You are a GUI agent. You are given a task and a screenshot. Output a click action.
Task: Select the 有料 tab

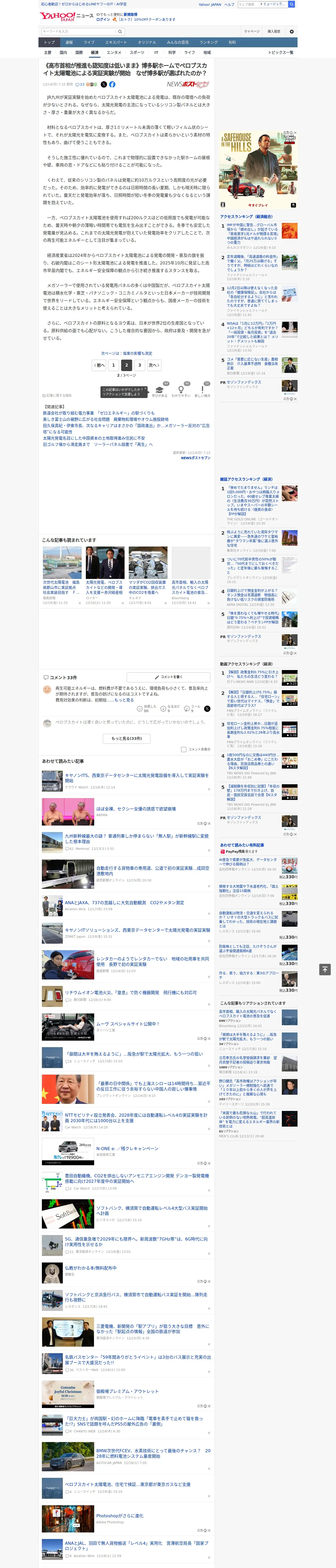(x=232, y=43)
